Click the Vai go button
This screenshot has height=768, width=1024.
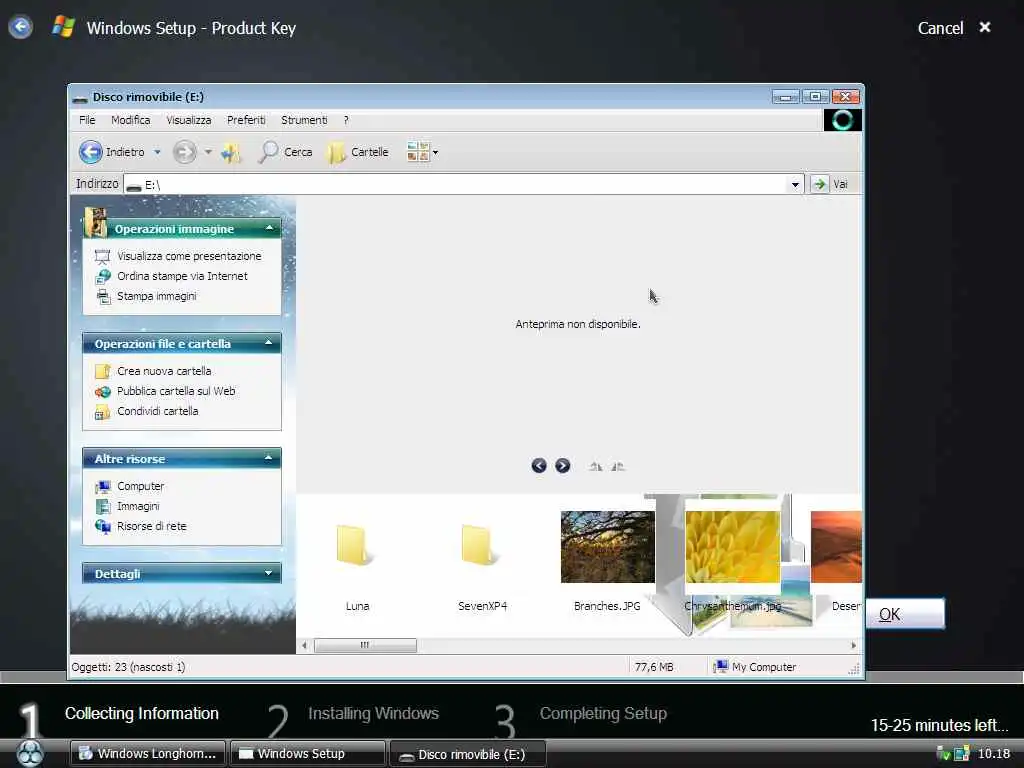[x=831, y=184]
